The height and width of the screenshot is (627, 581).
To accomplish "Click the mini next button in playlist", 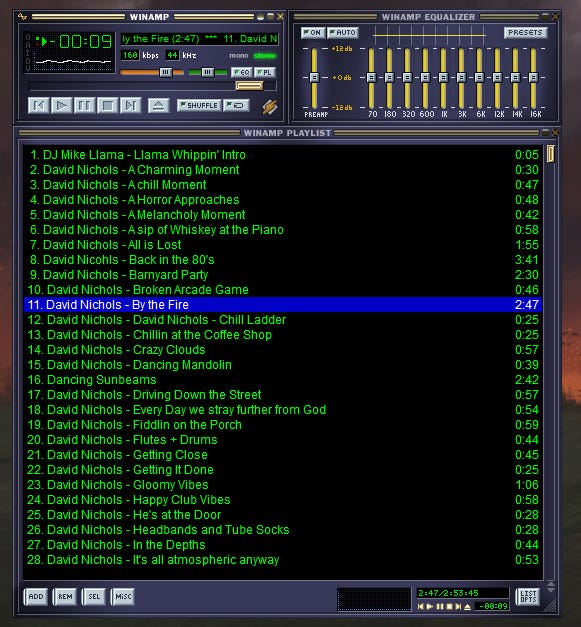I will pos(458,607).
